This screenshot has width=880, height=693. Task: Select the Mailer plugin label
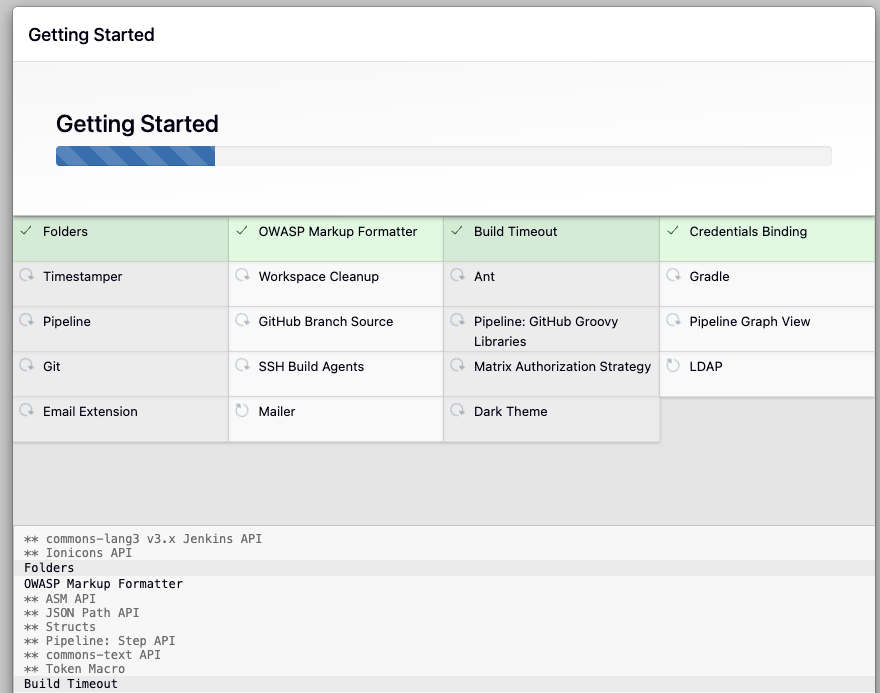(x=277, y=411)
